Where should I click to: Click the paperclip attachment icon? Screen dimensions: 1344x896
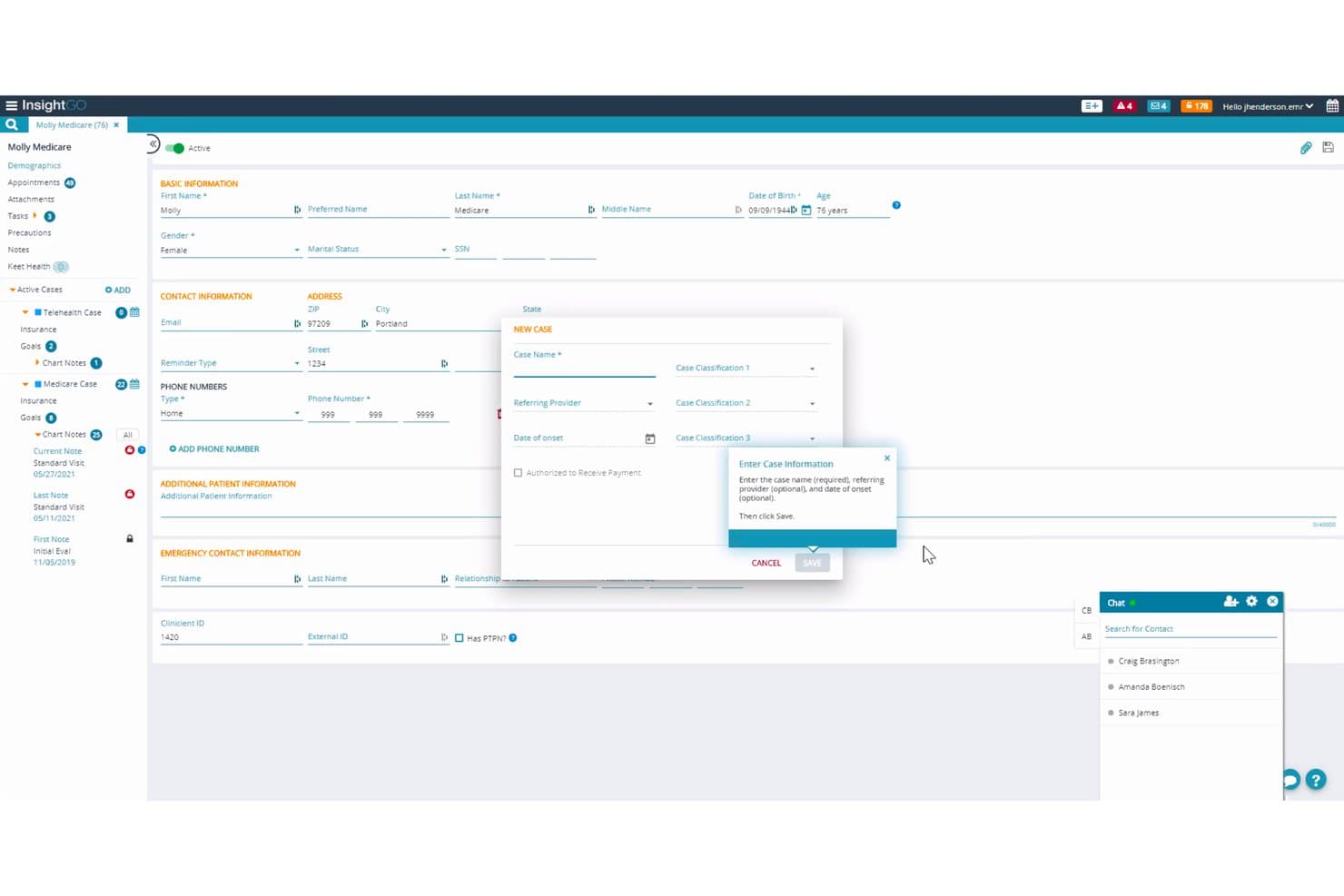point(1306,148)
